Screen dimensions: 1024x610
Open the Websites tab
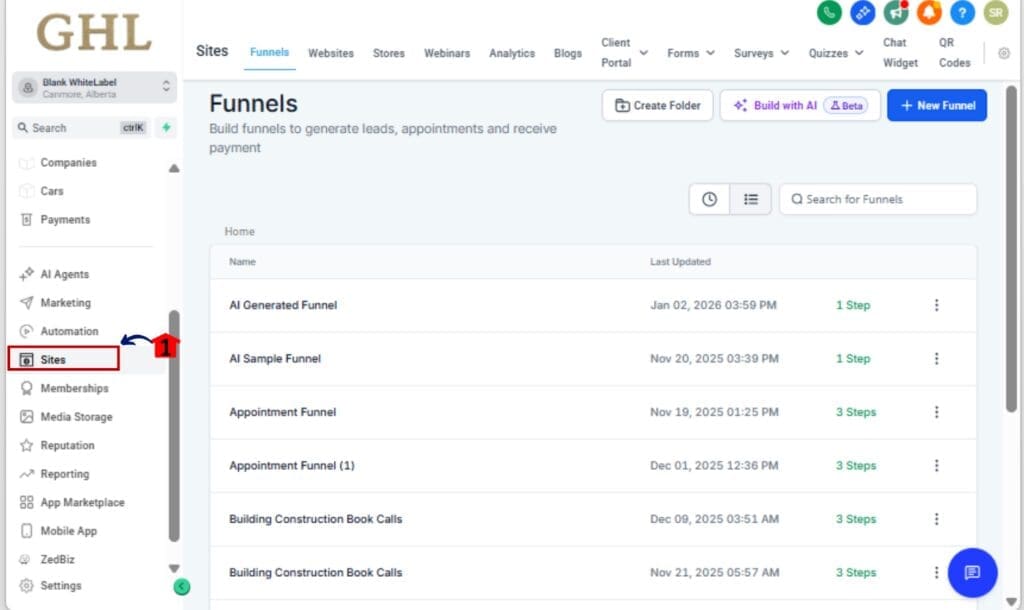(331, 53)
